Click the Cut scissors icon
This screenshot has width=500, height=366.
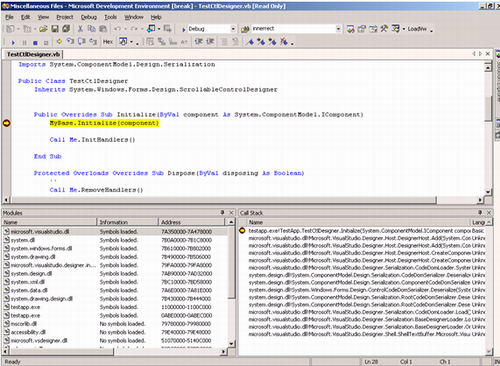coord(80,29)
